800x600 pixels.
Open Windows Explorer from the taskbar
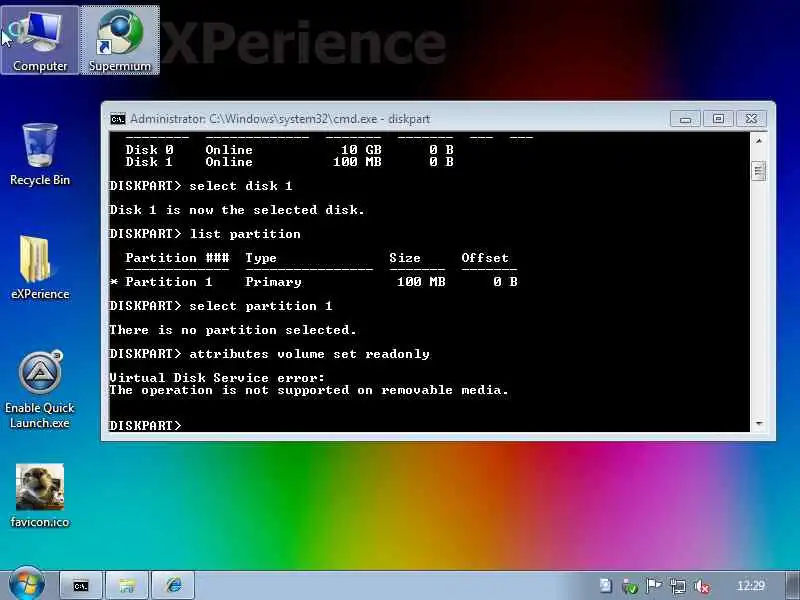coord(127,585)
